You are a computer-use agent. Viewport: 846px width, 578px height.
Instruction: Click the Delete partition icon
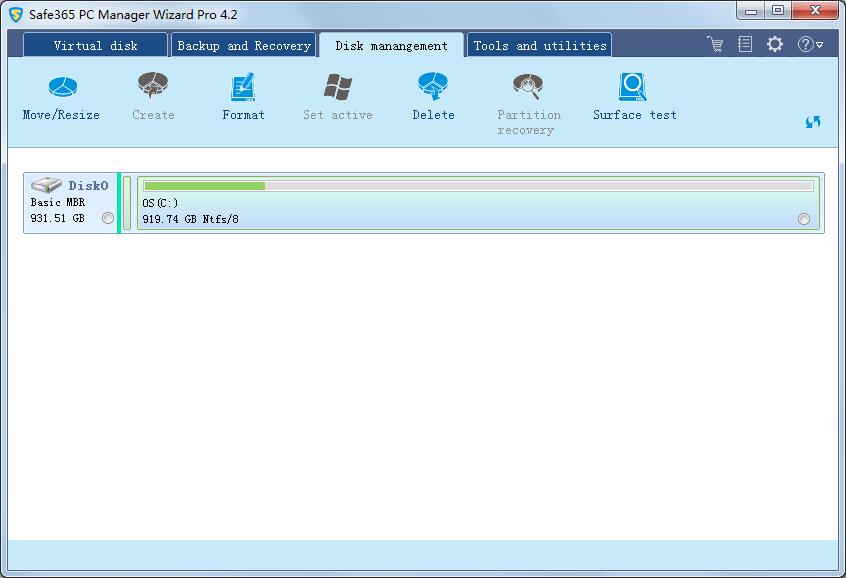point(433,89)
